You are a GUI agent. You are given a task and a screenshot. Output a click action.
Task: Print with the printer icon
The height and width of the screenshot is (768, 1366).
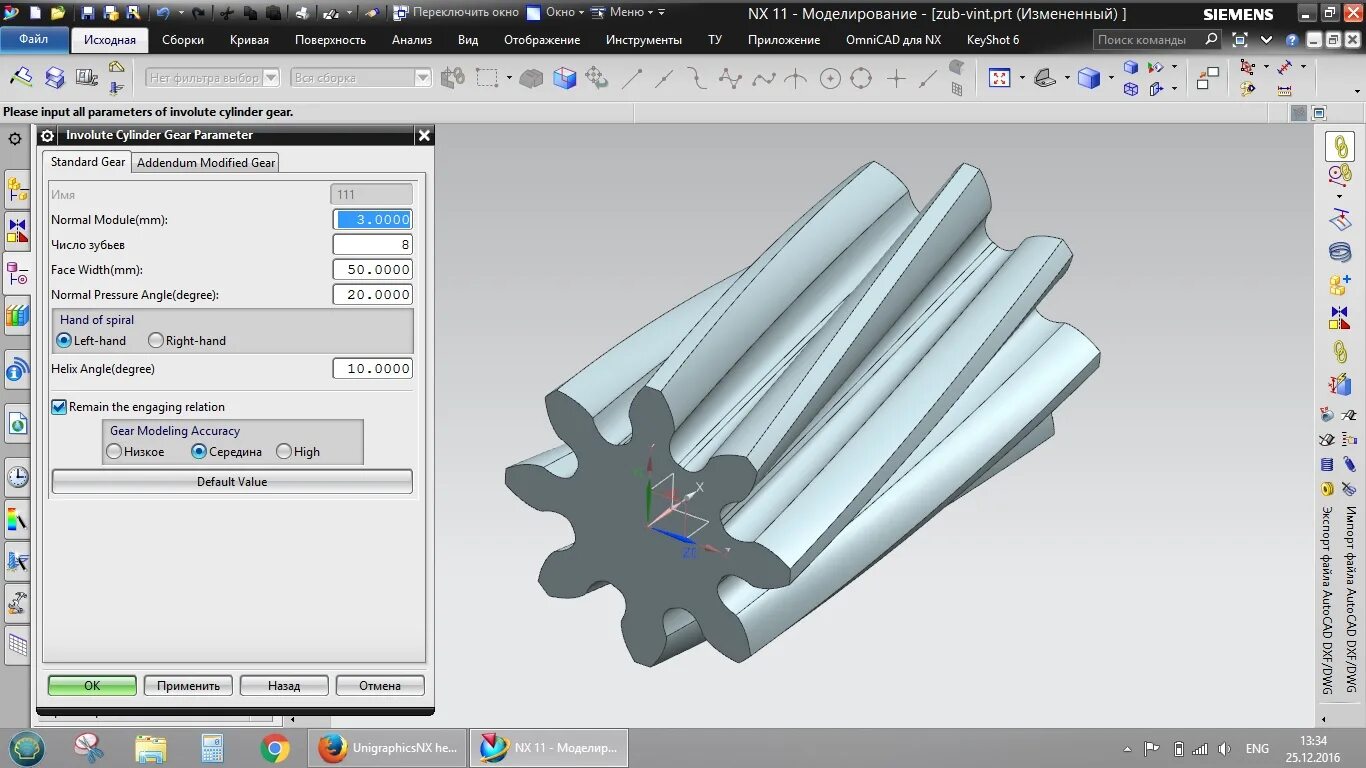[301, 13]
